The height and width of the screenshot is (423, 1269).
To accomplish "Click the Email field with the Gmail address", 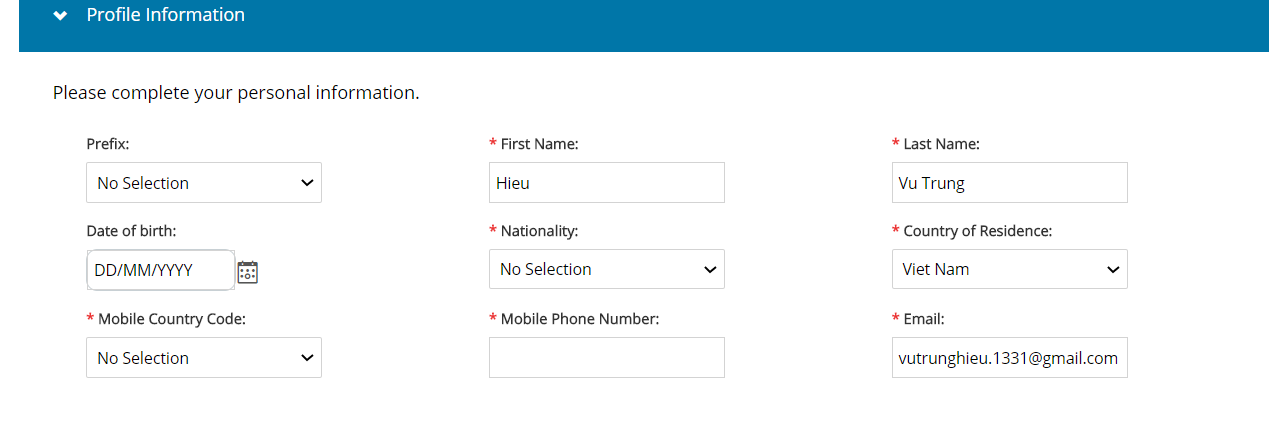I will tap(1010, 358).
